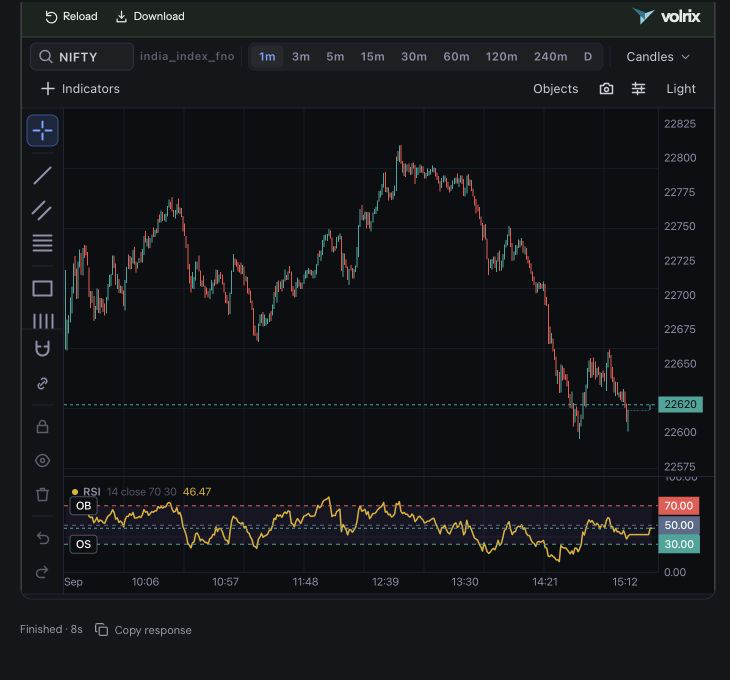Select the crosshair cursor tool
Screen dimensions: 730x680
[x=42, y=131]
